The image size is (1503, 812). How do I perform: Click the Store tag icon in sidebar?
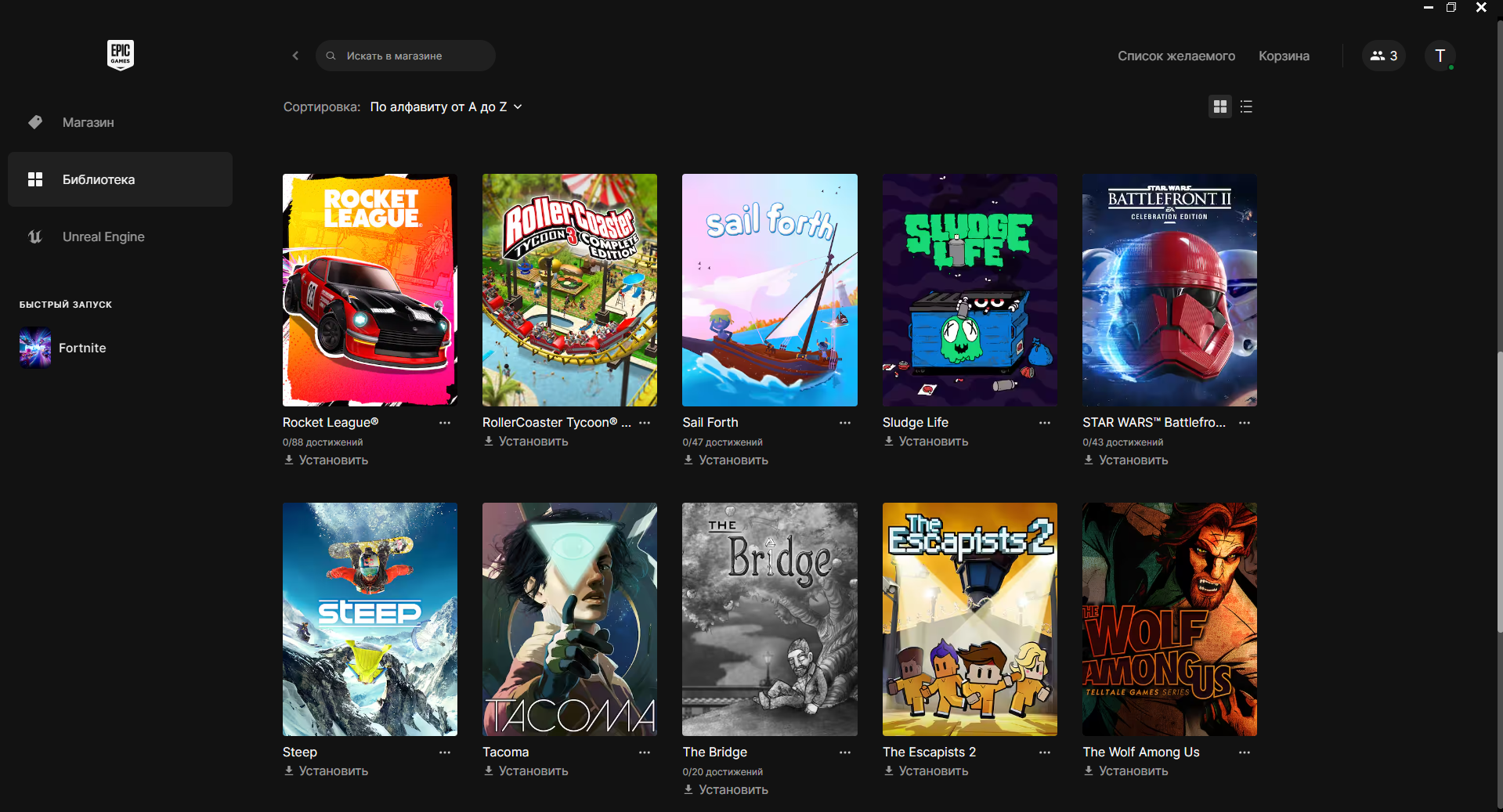point(35,122)
